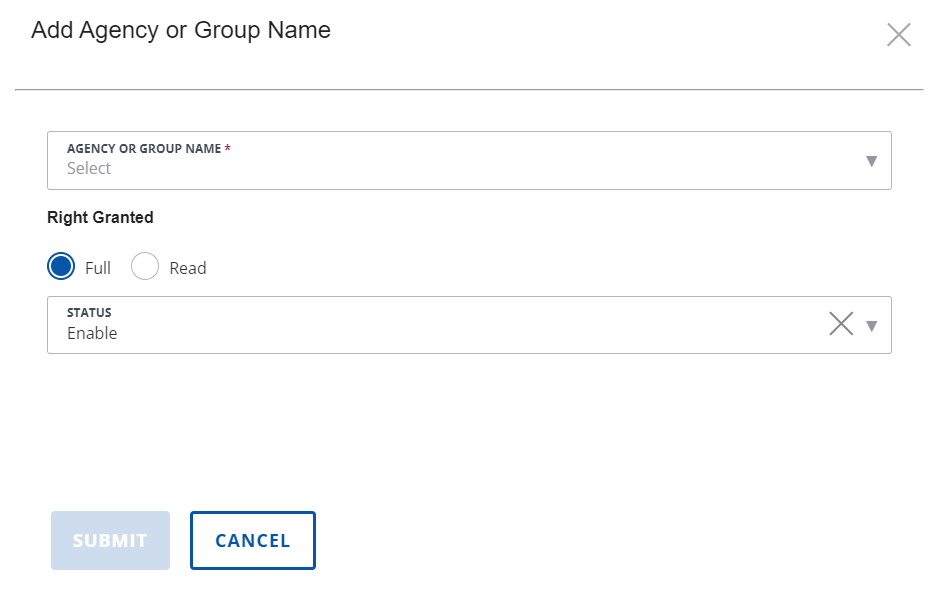Image resolution: width=937 pixels, height=592 pixels.
Task: Click the "Right Granted" heading
Action: 100,217
